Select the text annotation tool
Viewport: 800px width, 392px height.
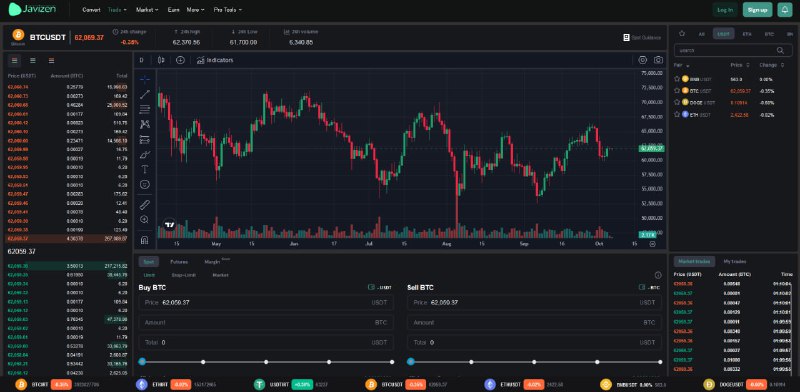point(145,169)
